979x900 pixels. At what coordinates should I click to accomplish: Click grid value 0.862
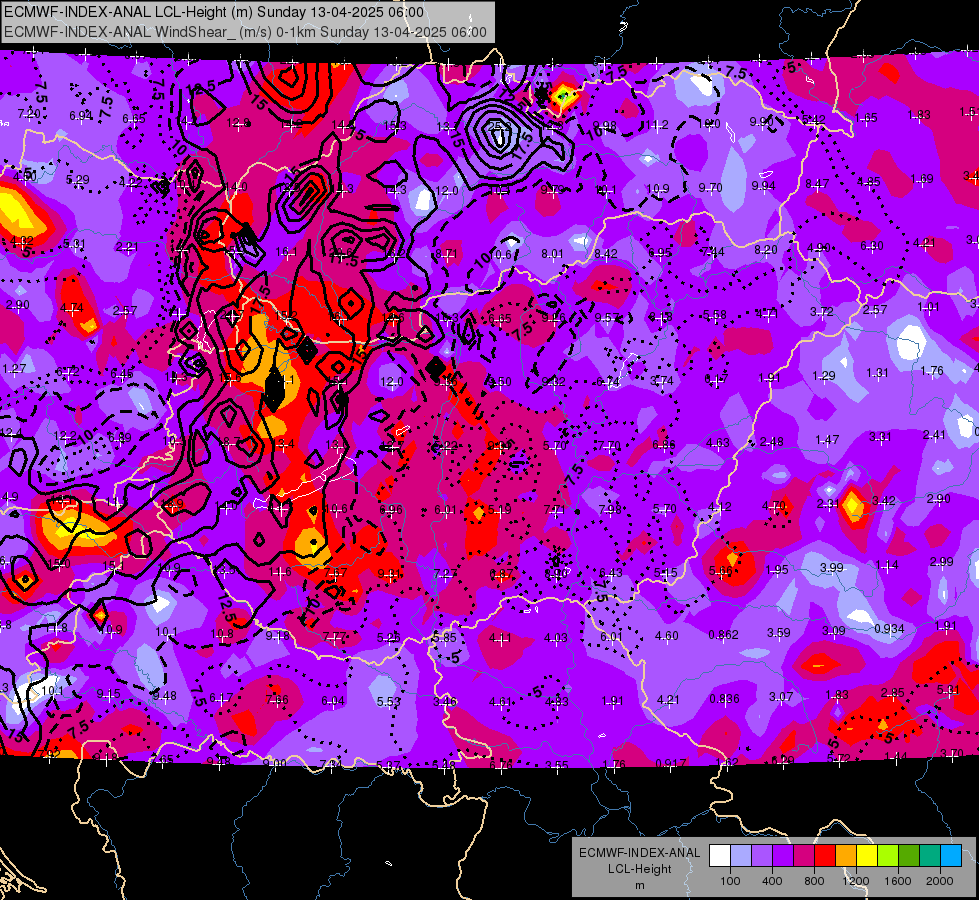(723, 635)
